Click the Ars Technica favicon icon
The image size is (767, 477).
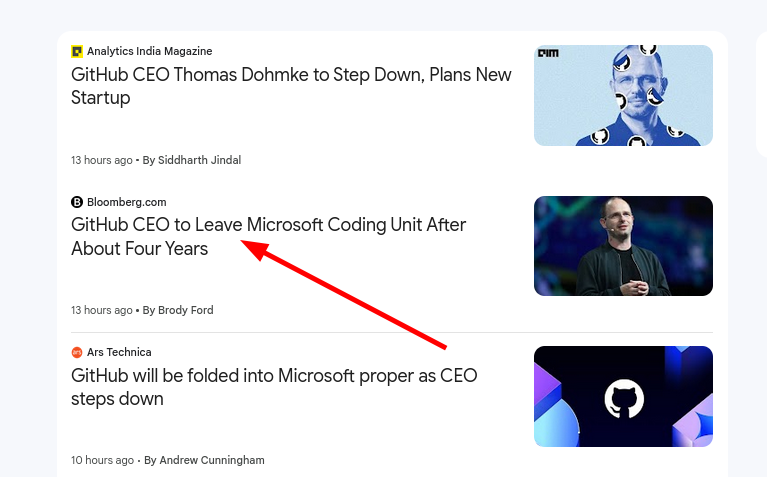[77, 352]
